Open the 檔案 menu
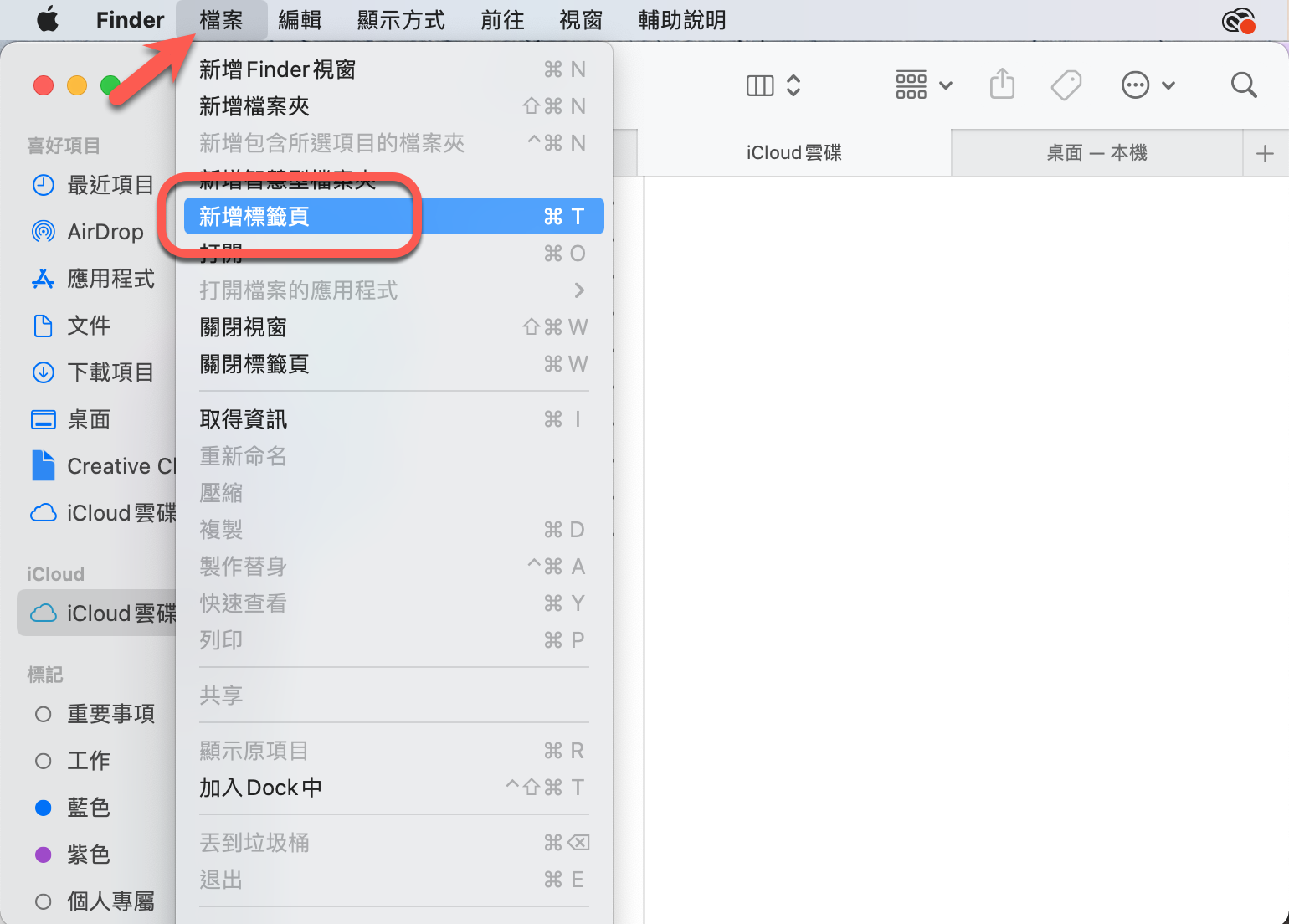This screenshot has height=924, width=1289. coord(222,19)
